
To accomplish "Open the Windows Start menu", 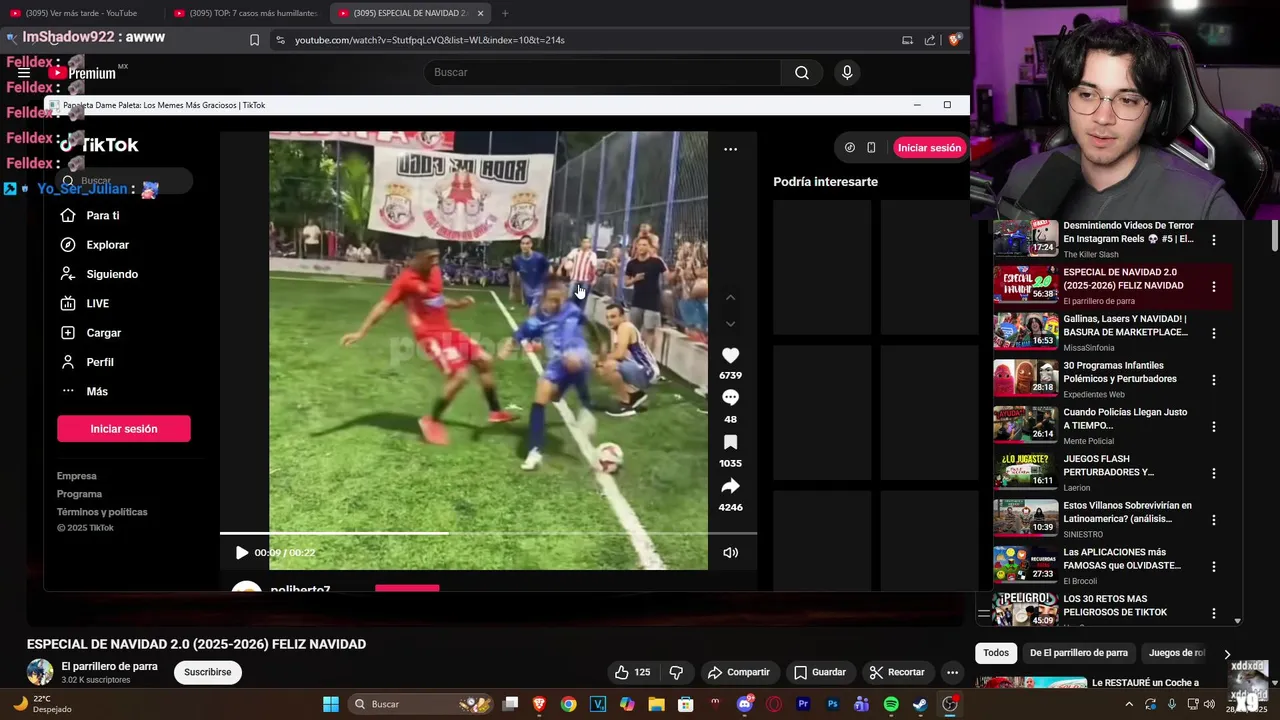I will [331, 704].
